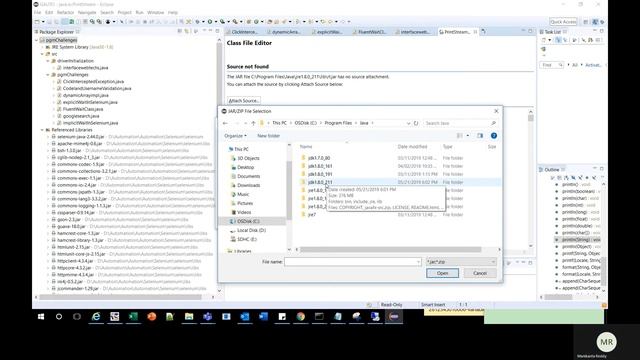The width and height of the screenshot is (640, 360).
Task: Open Chrome from the taskbar
Action: pyautogui.click(x=301, y=317)
